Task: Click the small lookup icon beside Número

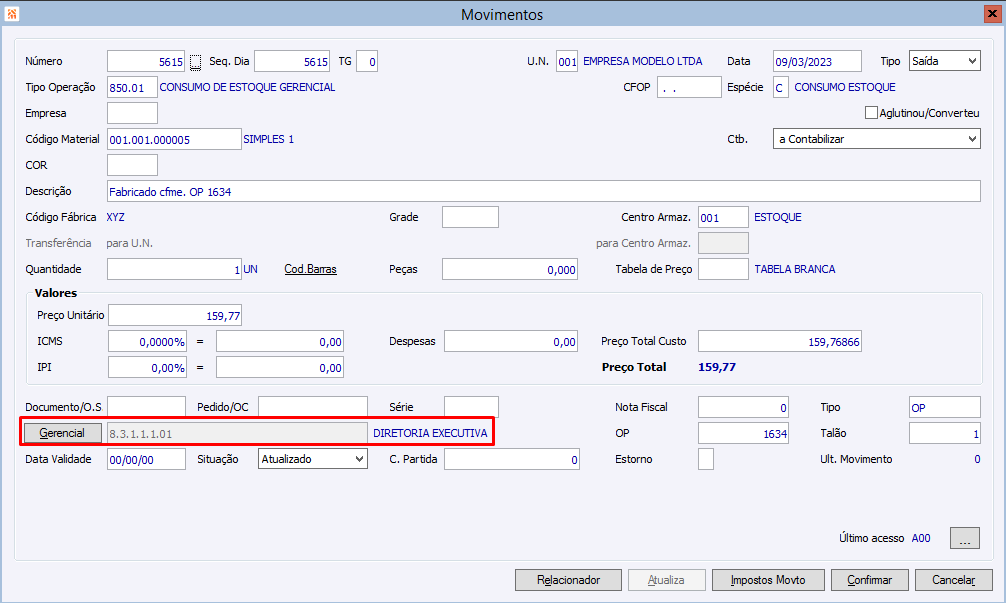Action: point(196,62)
